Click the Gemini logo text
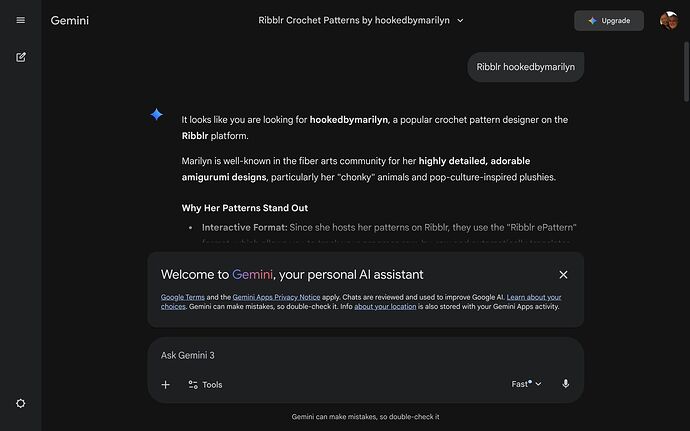The height and width of the screenshot is (431, 690). [69, 20]
